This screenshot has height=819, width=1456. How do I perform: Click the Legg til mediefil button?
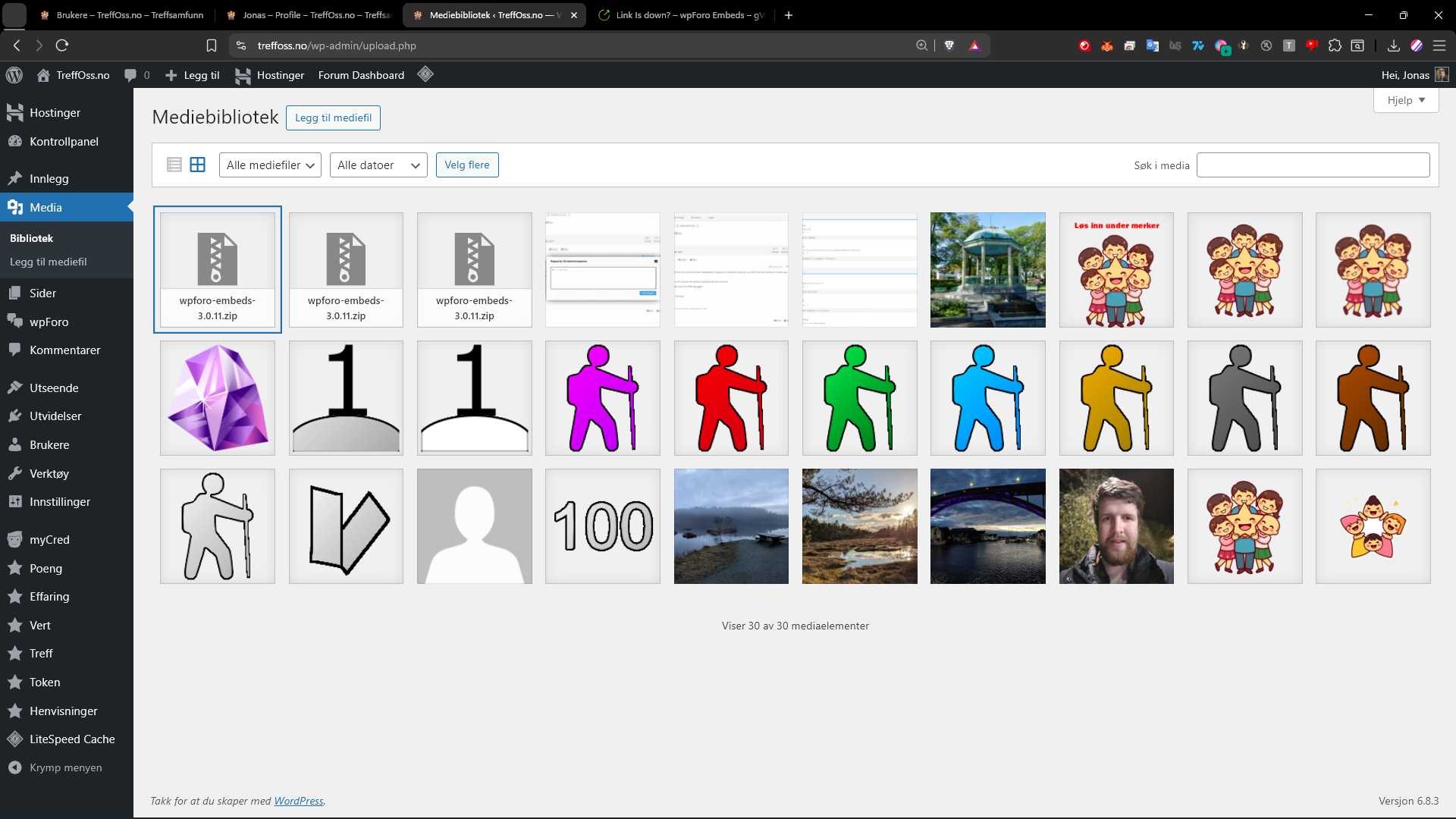(x=333, y=118)
